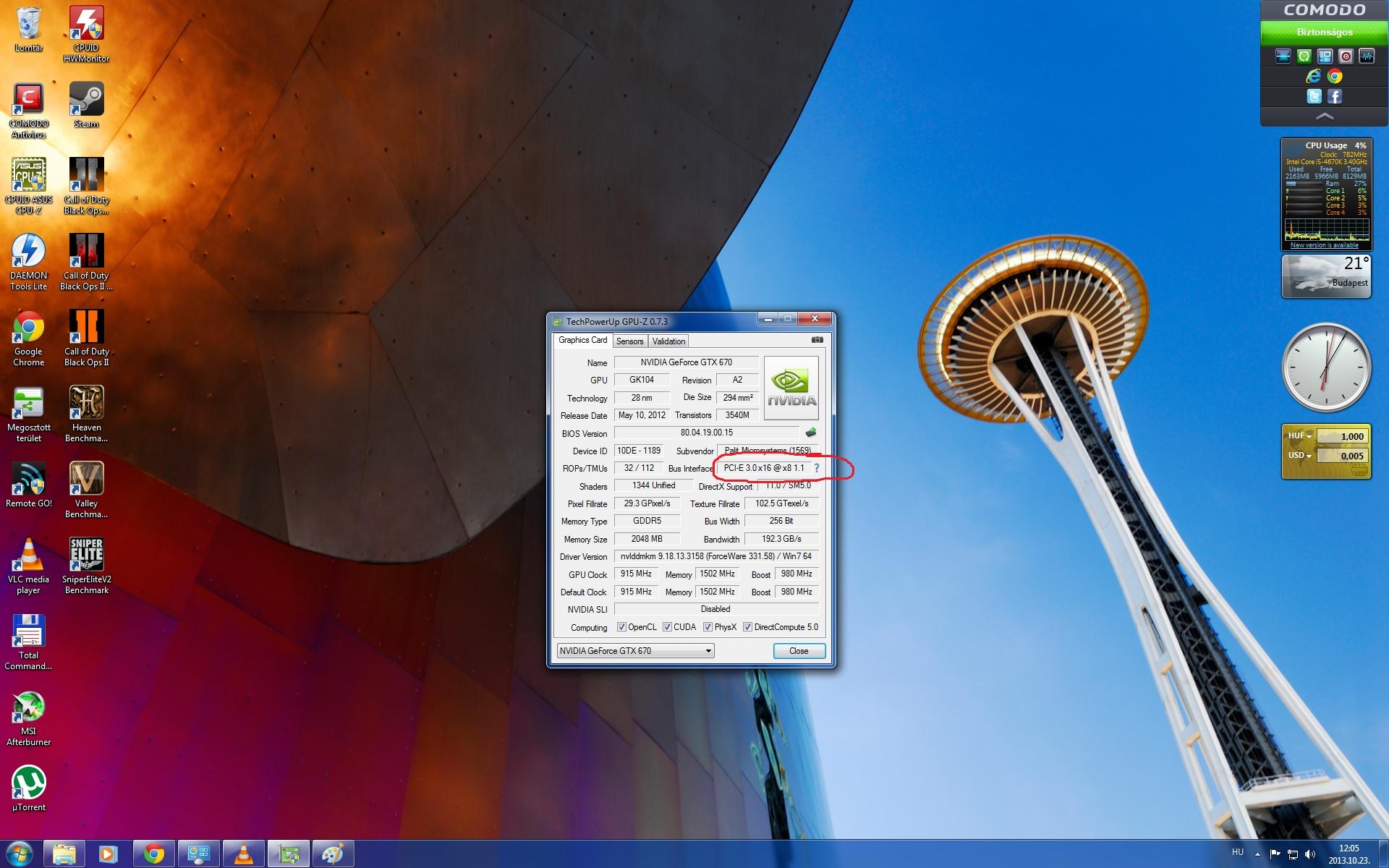
Task: Click the Internet Explorer icon in COMODO widget
Action: [x=1313, y=76]
